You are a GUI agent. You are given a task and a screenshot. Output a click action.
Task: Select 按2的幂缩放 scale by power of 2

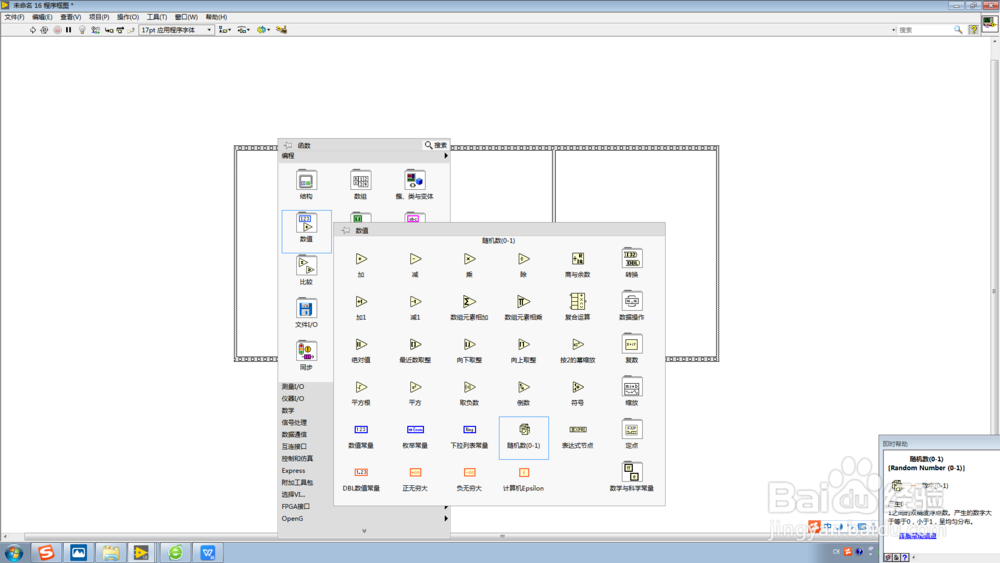(578, 344)
